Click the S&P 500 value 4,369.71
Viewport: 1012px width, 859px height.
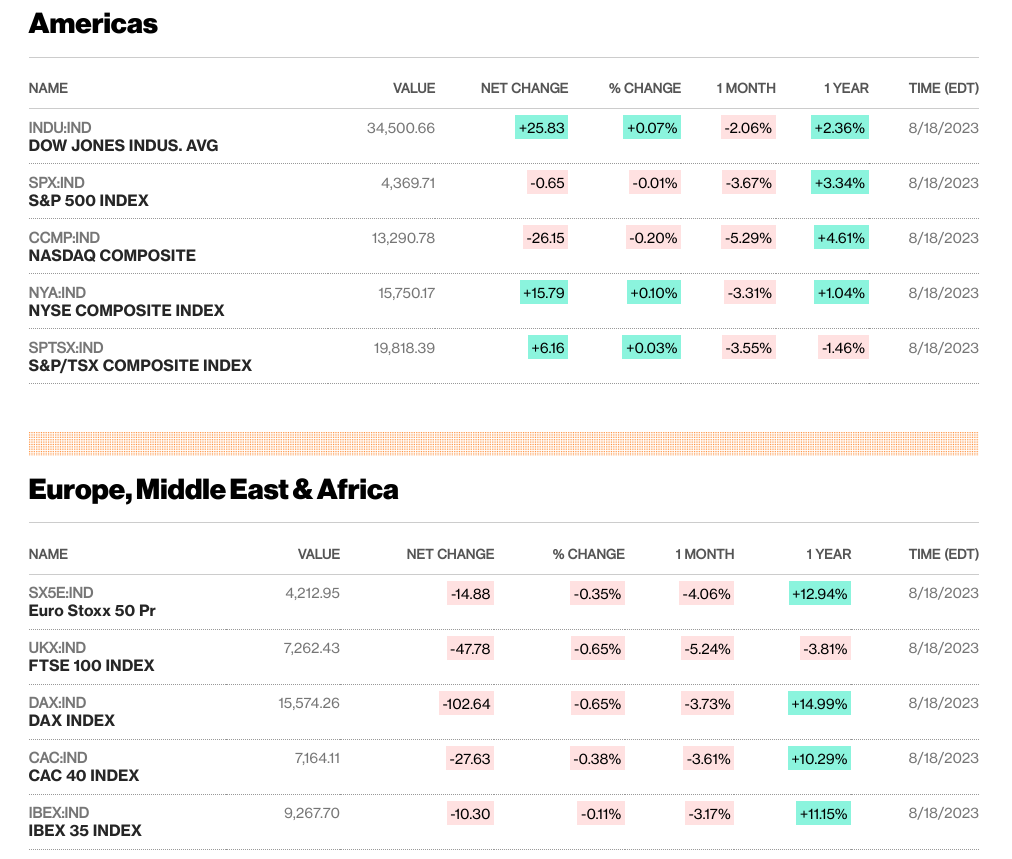(x=408, y=183)
